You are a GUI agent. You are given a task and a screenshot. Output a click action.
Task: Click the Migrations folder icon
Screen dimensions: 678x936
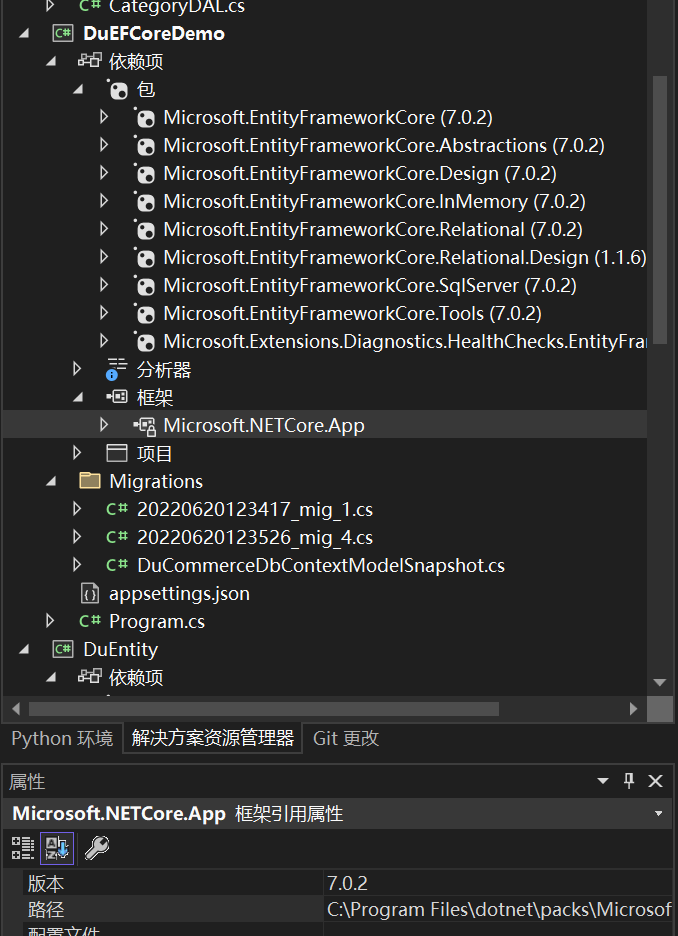click(90, 481)
